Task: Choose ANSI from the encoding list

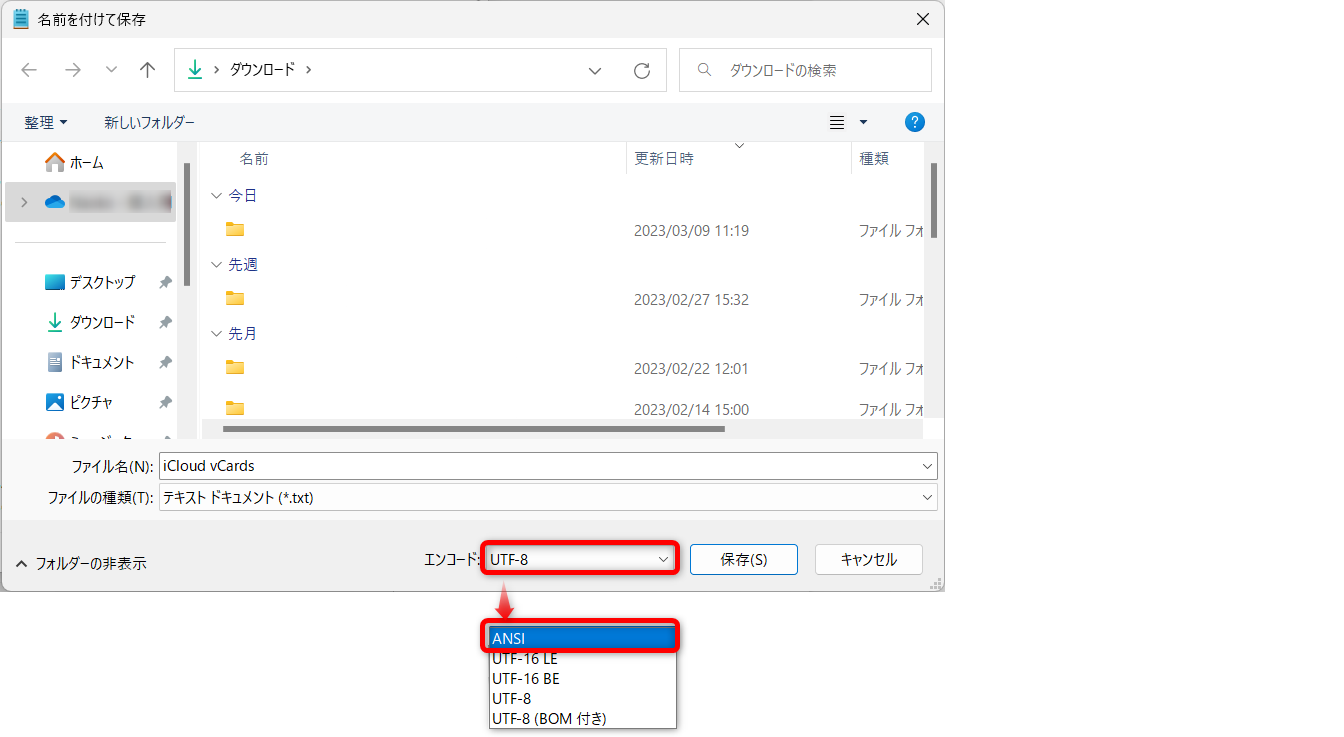Action: point(583,638)
